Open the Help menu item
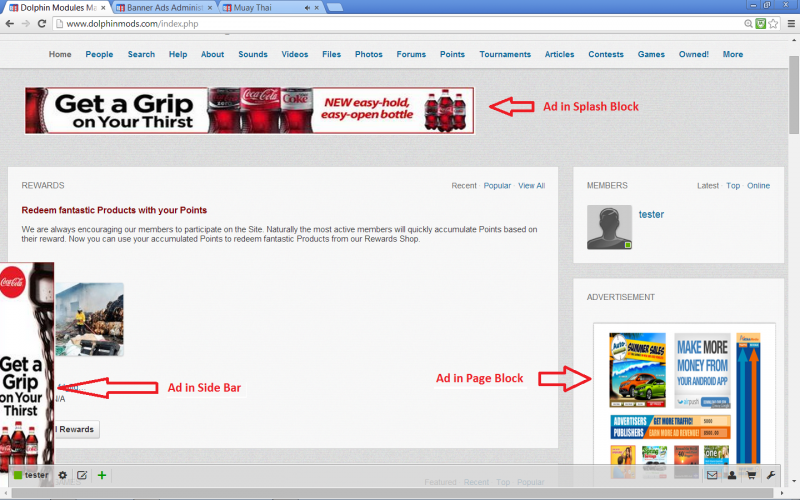The width and height of the screenshot is (800, 500). (178, 54)
